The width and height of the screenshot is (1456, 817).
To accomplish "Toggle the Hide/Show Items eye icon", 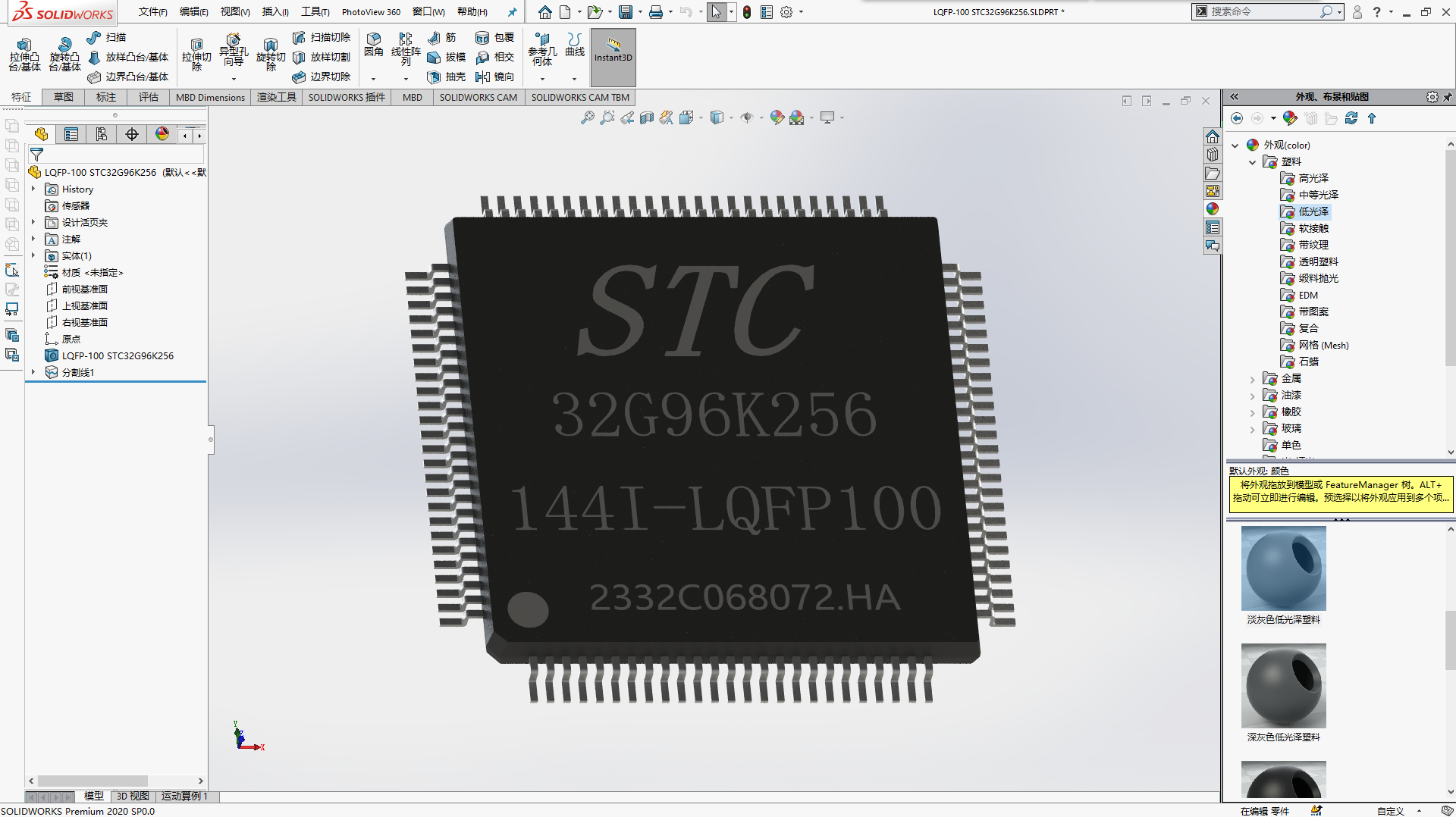I will pos(747,117).
